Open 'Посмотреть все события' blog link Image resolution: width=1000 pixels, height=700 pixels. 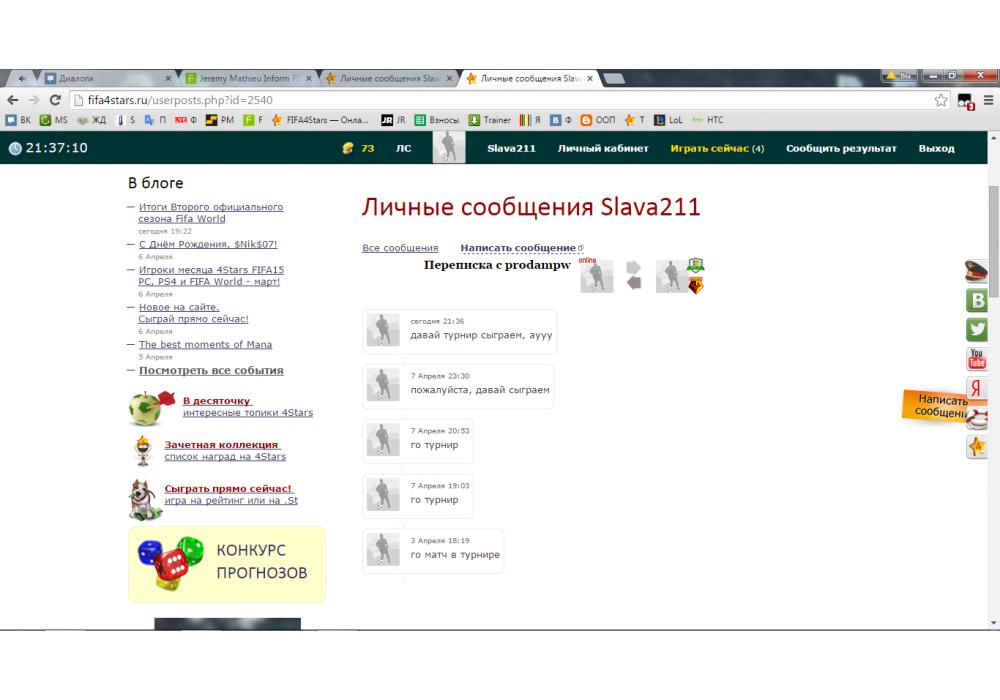pos(211,370)
